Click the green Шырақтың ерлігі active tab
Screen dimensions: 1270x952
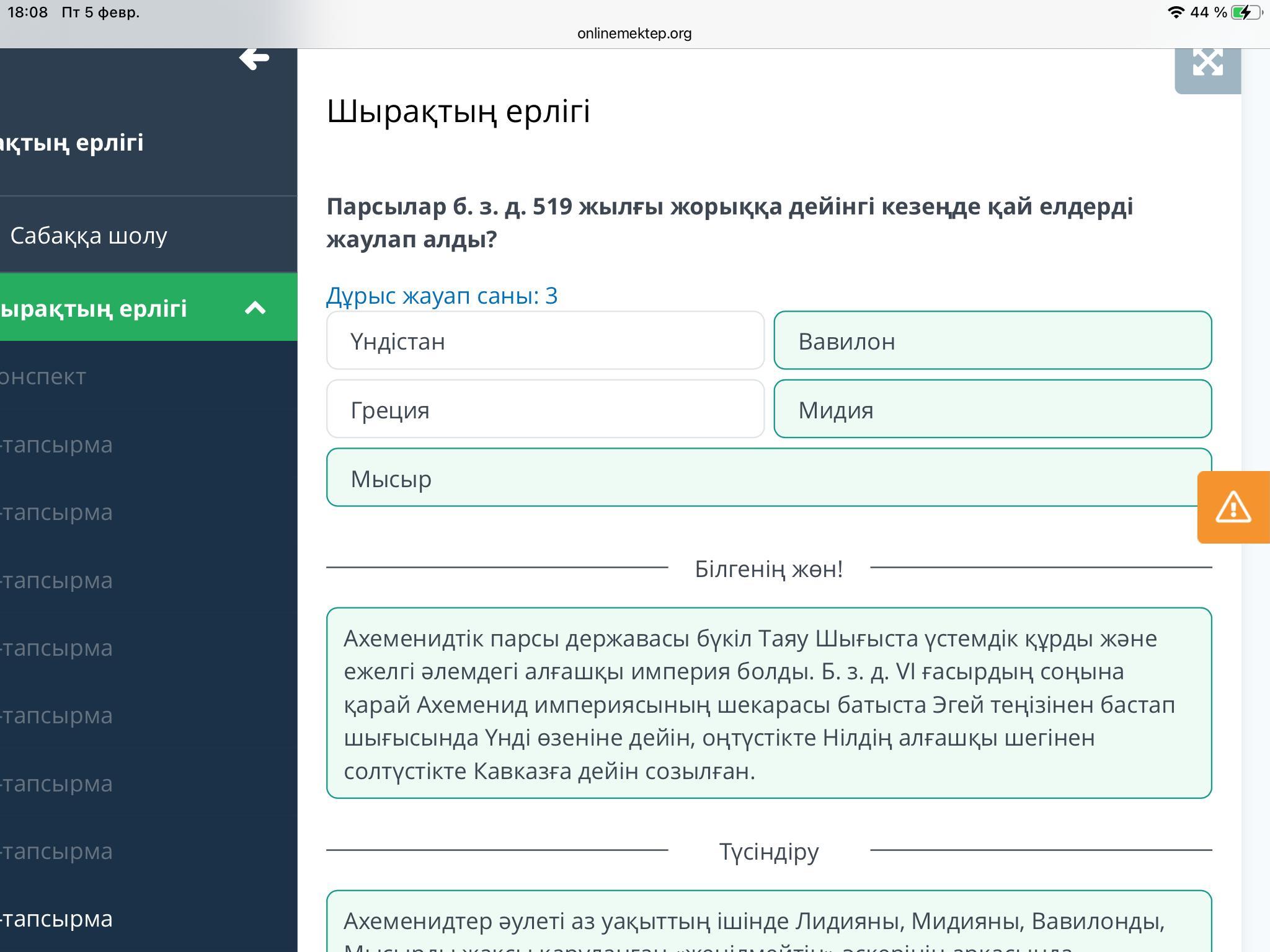[x=93, y=308]
